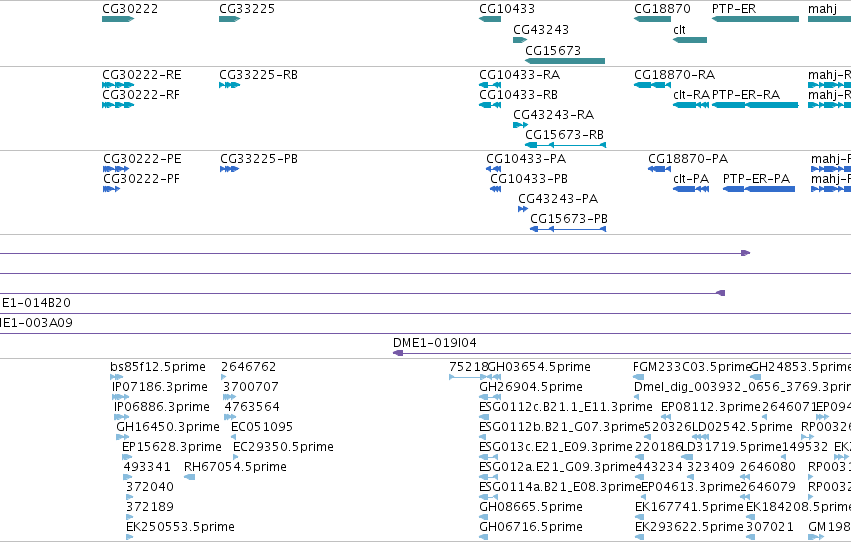Select the clt gene glyph

tap(690, 40)
